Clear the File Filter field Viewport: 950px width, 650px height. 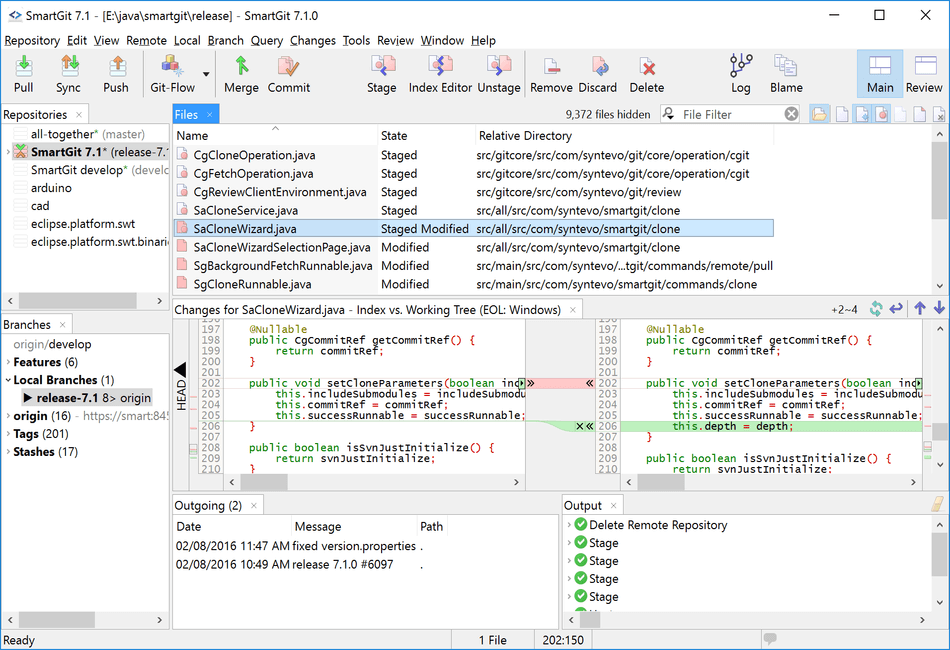(x=791, y=114)
